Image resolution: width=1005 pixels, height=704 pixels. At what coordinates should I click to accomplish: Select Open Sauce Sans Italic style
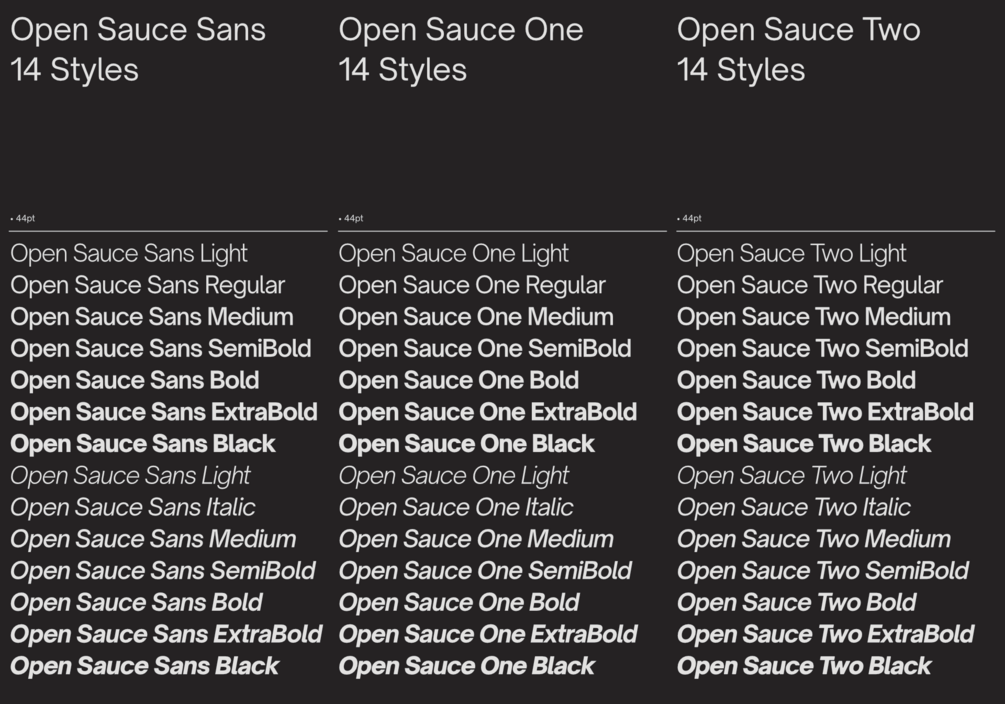pos(133,507)
